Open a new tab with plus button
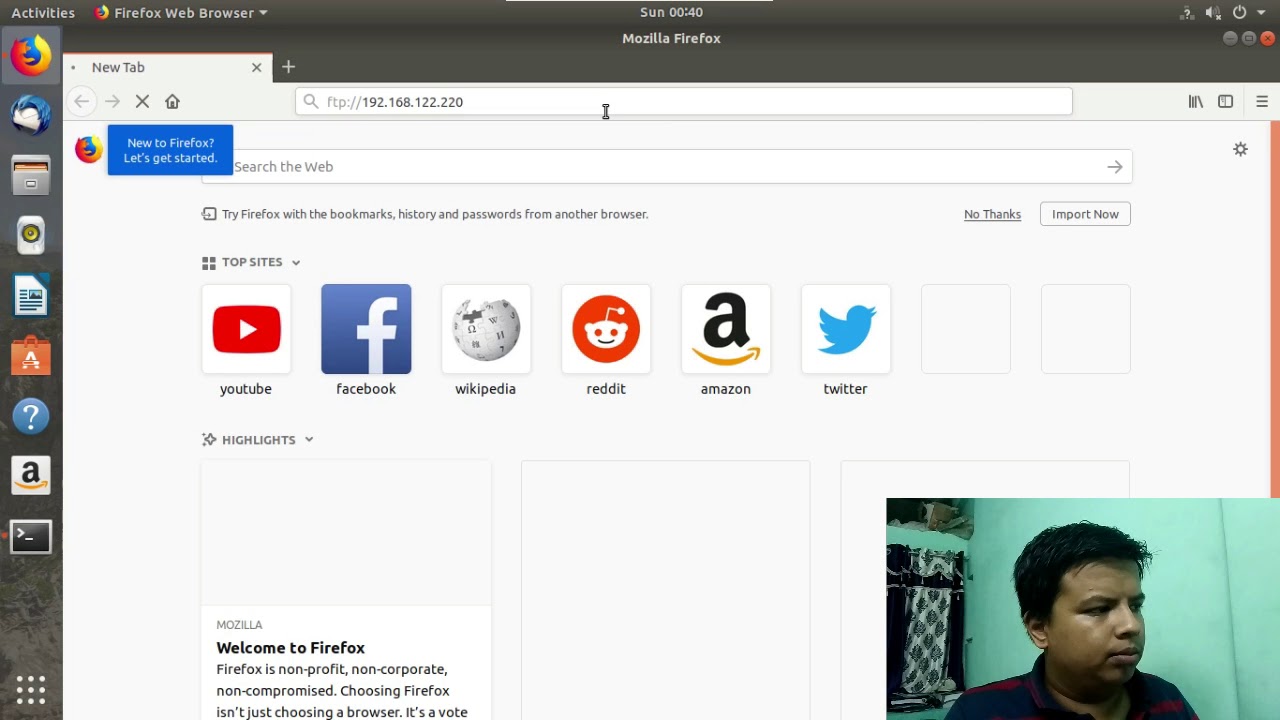Image resolution: width=1280 pixels, height=720 pixels. (288, 67)
